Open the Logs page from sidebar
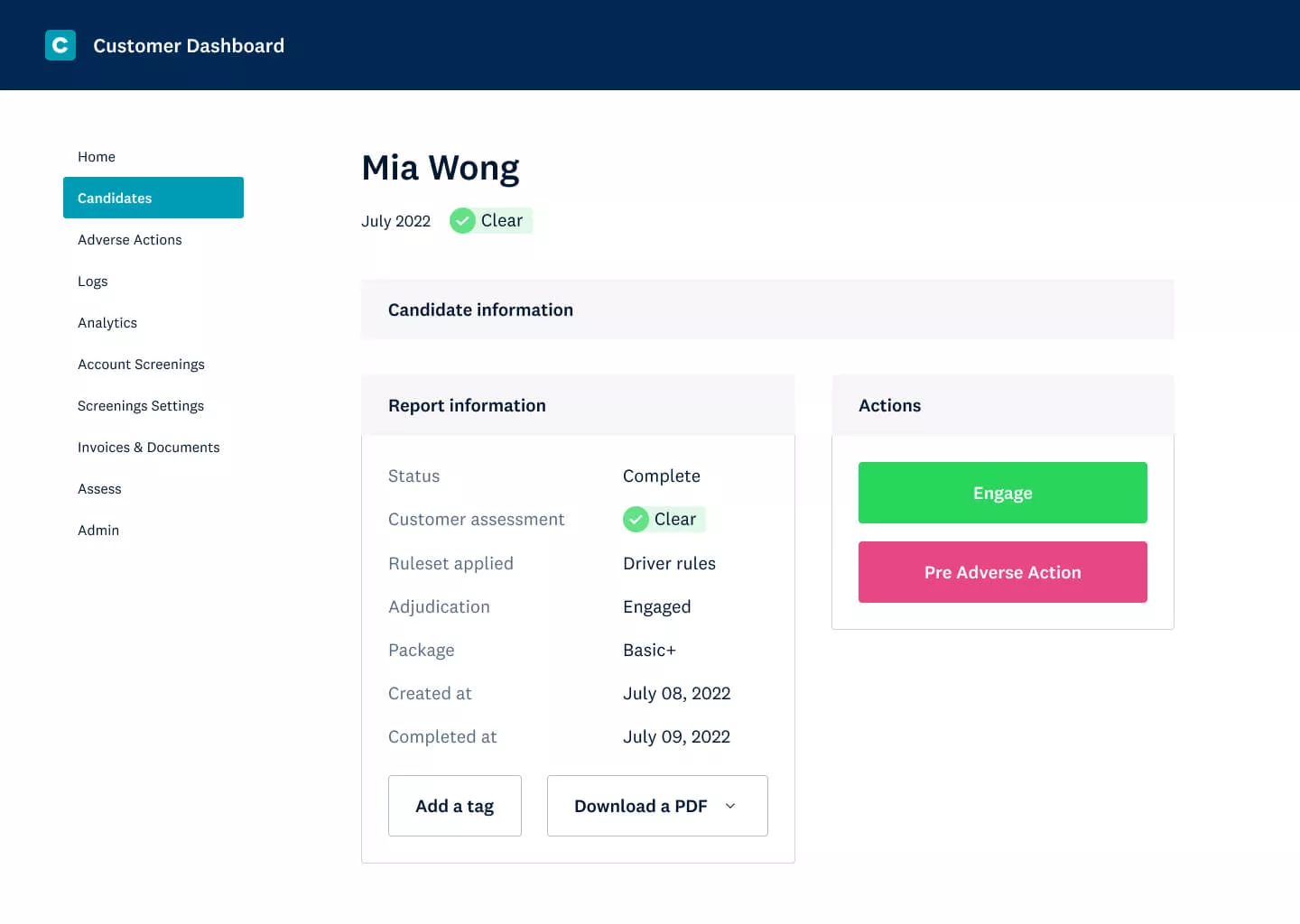The width and height of the screenshot is (1300, 924). pos(92,281)
